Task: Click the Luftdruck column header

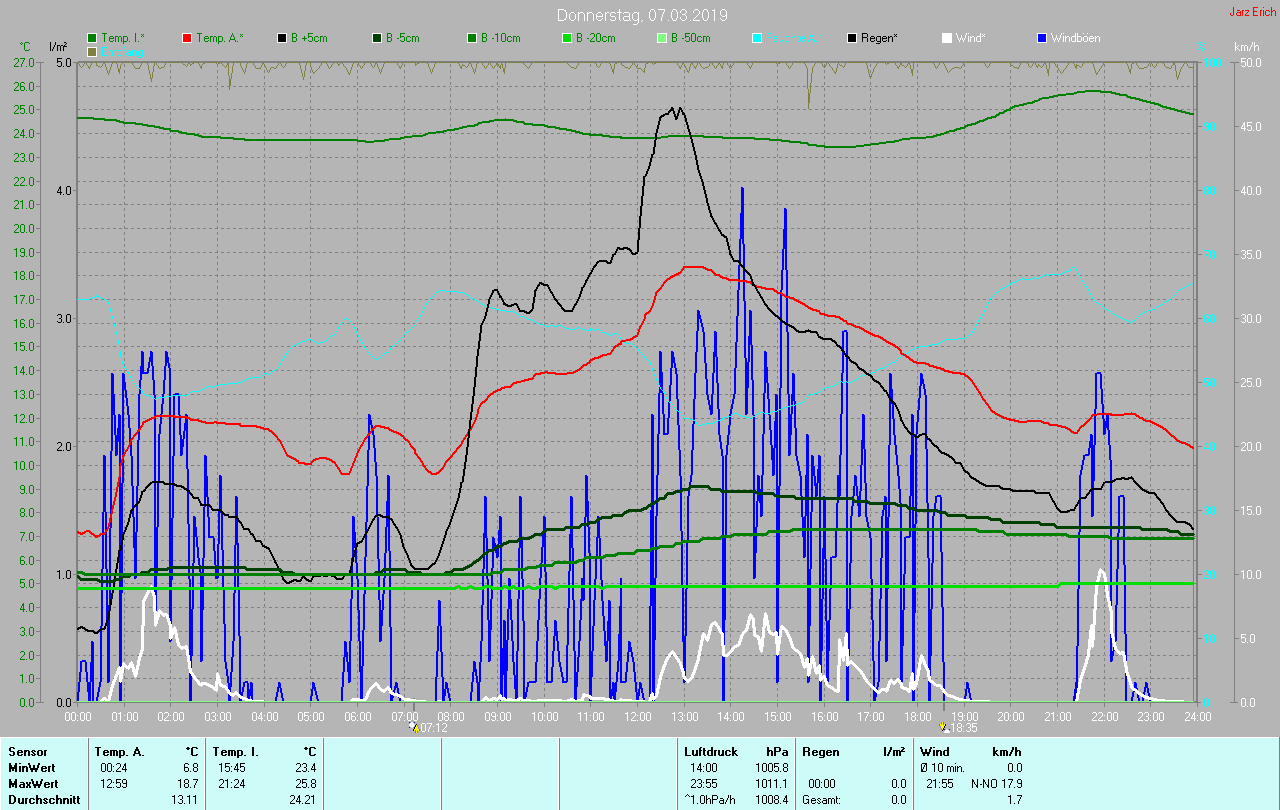Action: [x=709, y=751]
